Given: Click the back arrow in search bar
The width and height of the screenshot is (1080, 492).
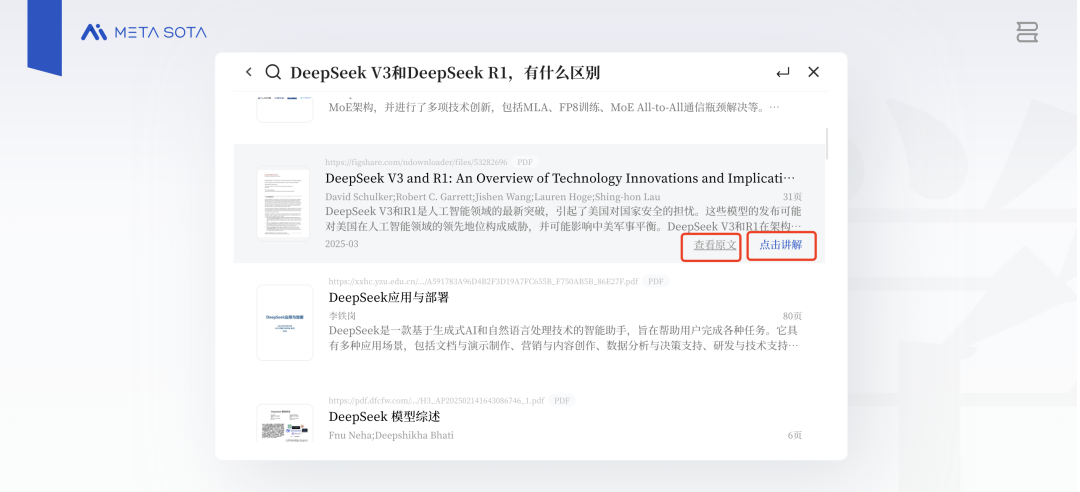Looking at the screenshot, I should tap(249, 72).
